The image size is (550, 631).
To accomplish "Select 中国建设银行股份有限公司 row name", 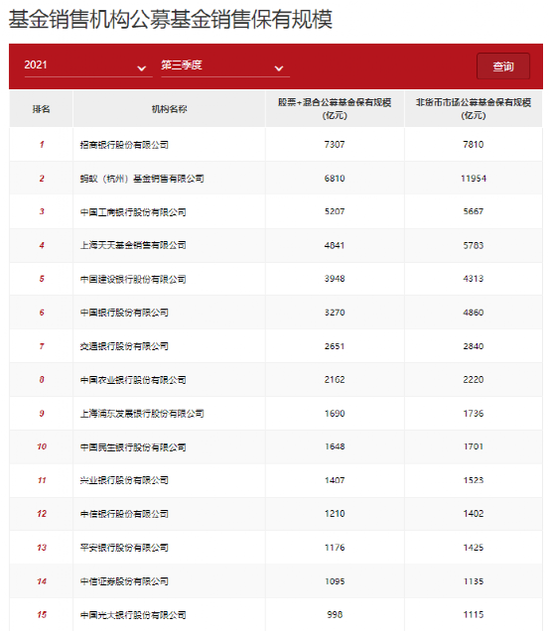I will pyautogui.click(x=133, y=279).
